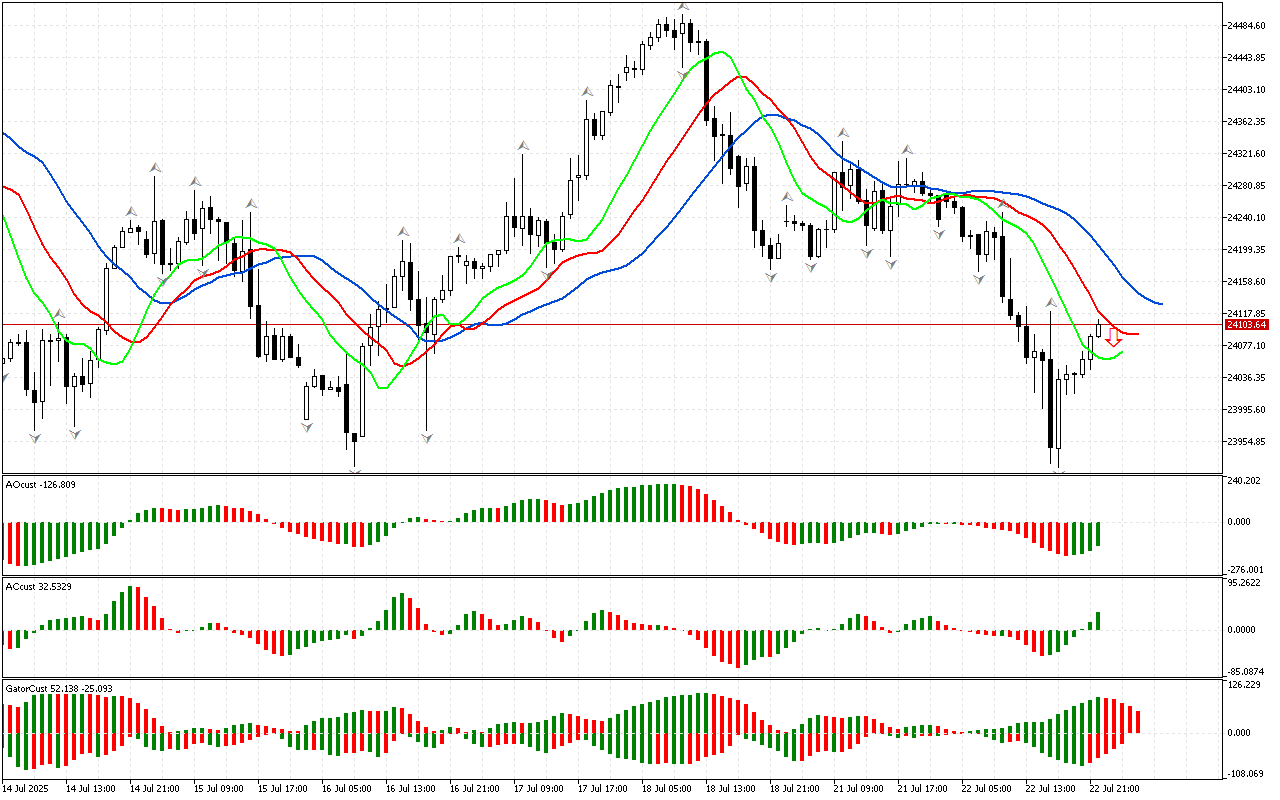The width and height of the screenshot is (1280, 800).
Task: Click the red down-arrow sell signal
Action: (1113, 338)
